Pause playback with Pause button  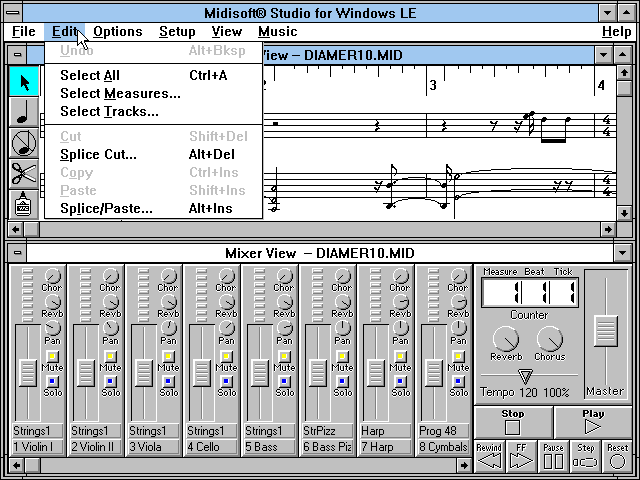pos(553,456)
